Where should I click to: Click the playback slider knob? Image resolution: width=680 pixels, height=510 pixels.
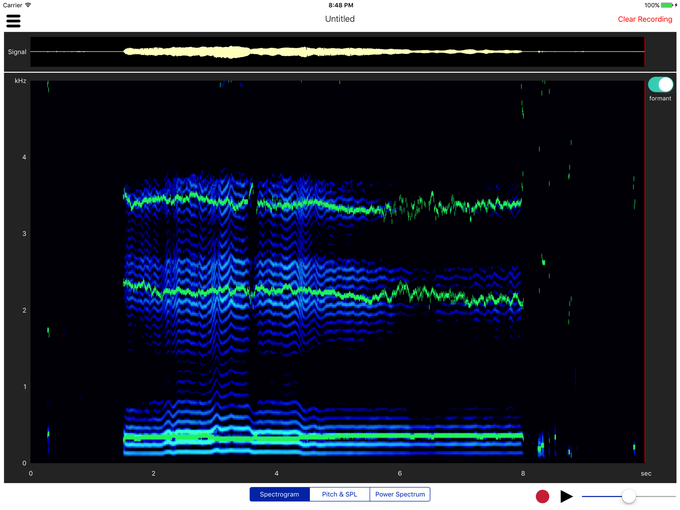628,496
